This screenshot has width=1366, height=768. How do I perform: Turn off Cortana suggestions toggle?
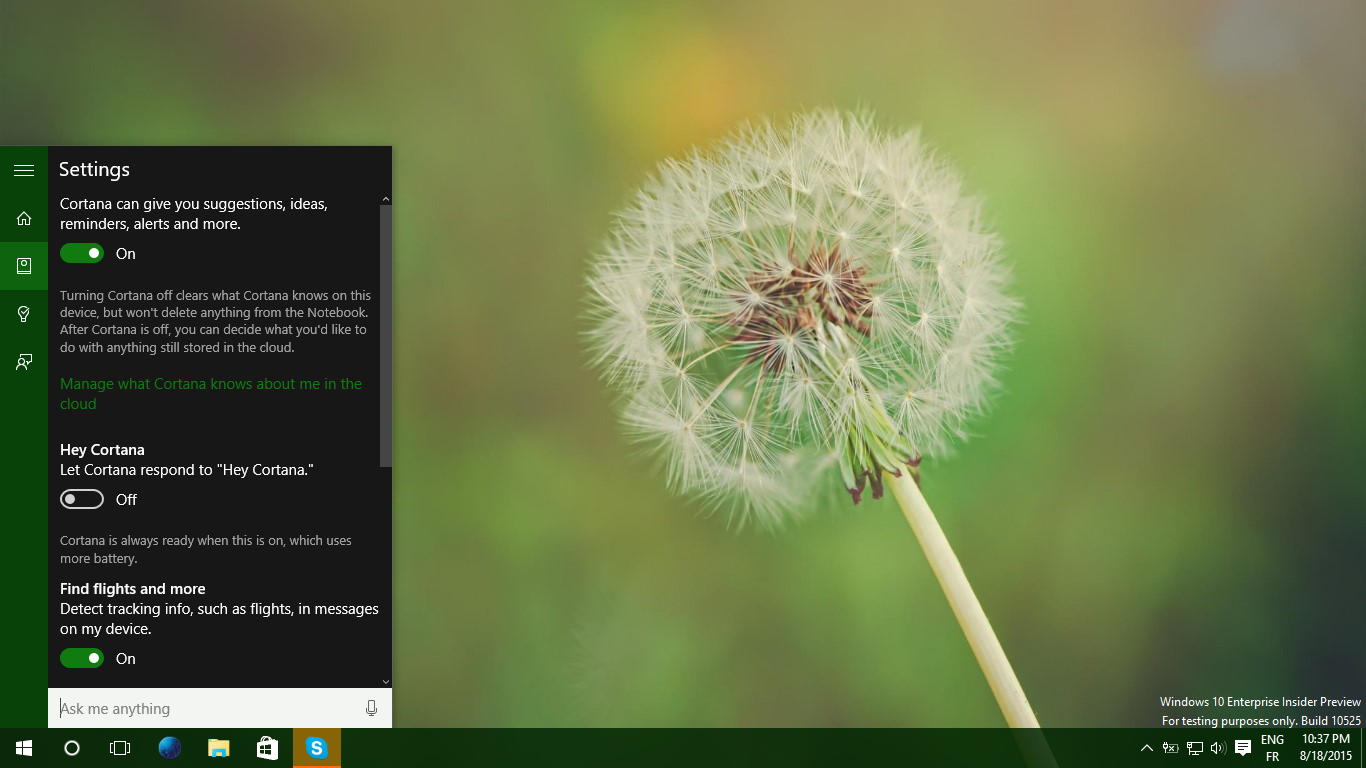(82, 254)
